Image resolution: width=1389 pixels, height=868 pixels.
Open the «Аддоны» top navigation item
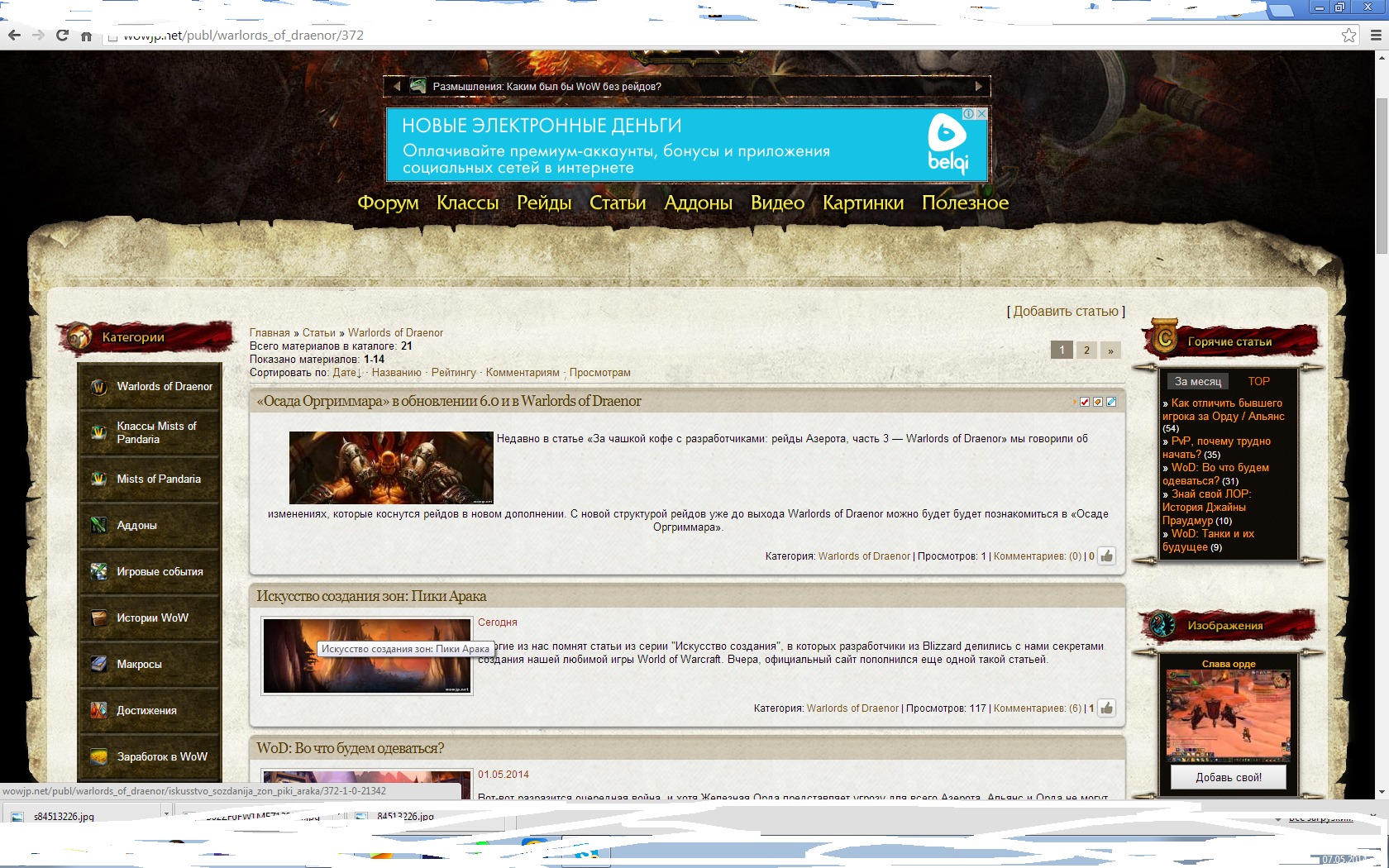pos(698,203)
